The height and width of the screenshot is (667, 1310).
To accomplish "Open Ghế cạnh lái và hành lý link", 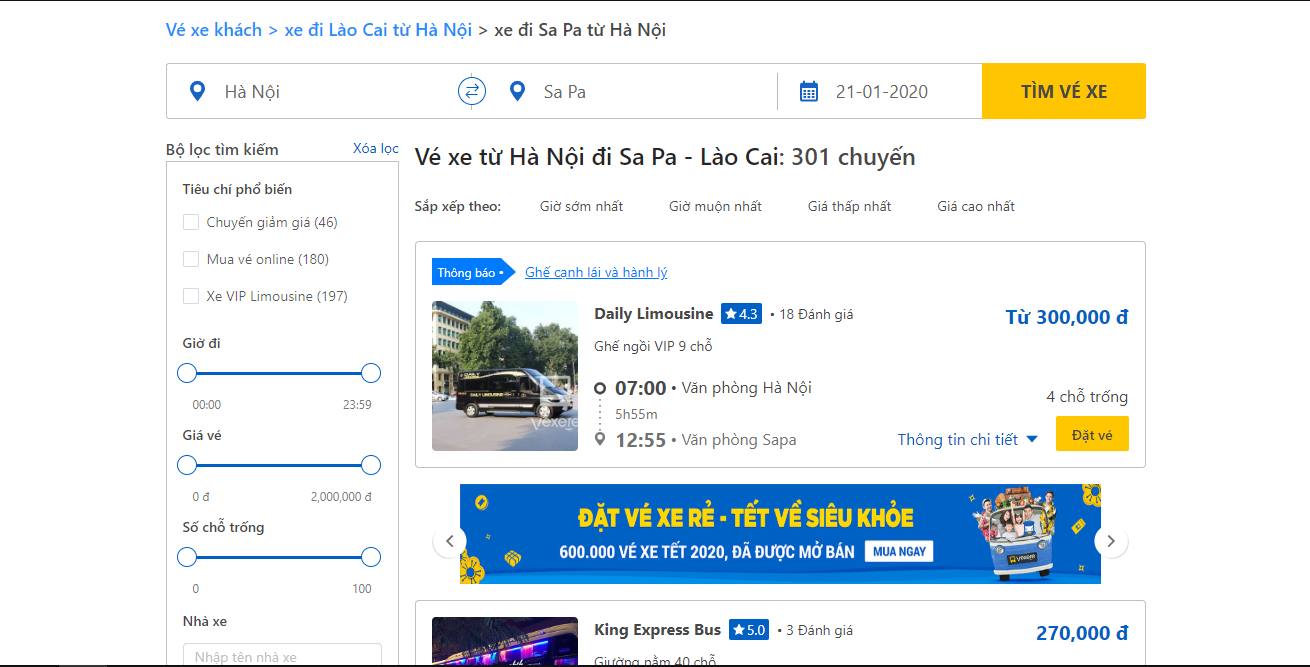I will tap(596, 272).
